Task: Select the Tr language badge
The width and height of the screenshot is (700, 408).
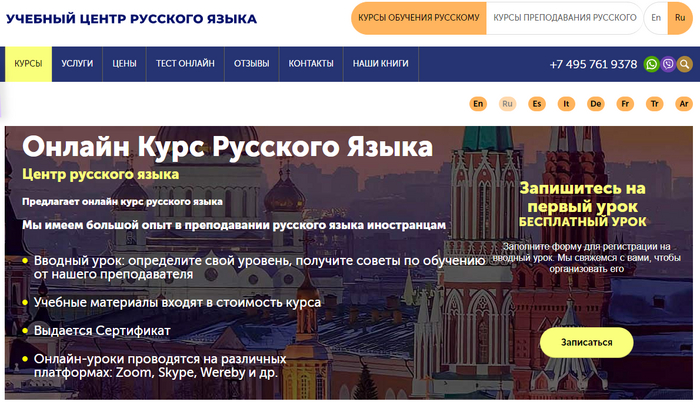Action: [x=654, y=103]
